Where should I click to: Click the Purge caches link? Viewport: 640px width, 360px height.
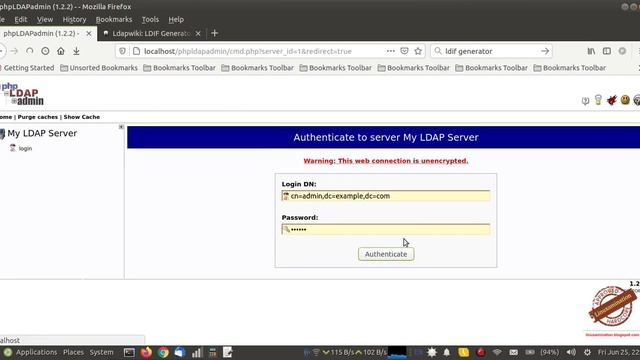[x=38, y=117]
